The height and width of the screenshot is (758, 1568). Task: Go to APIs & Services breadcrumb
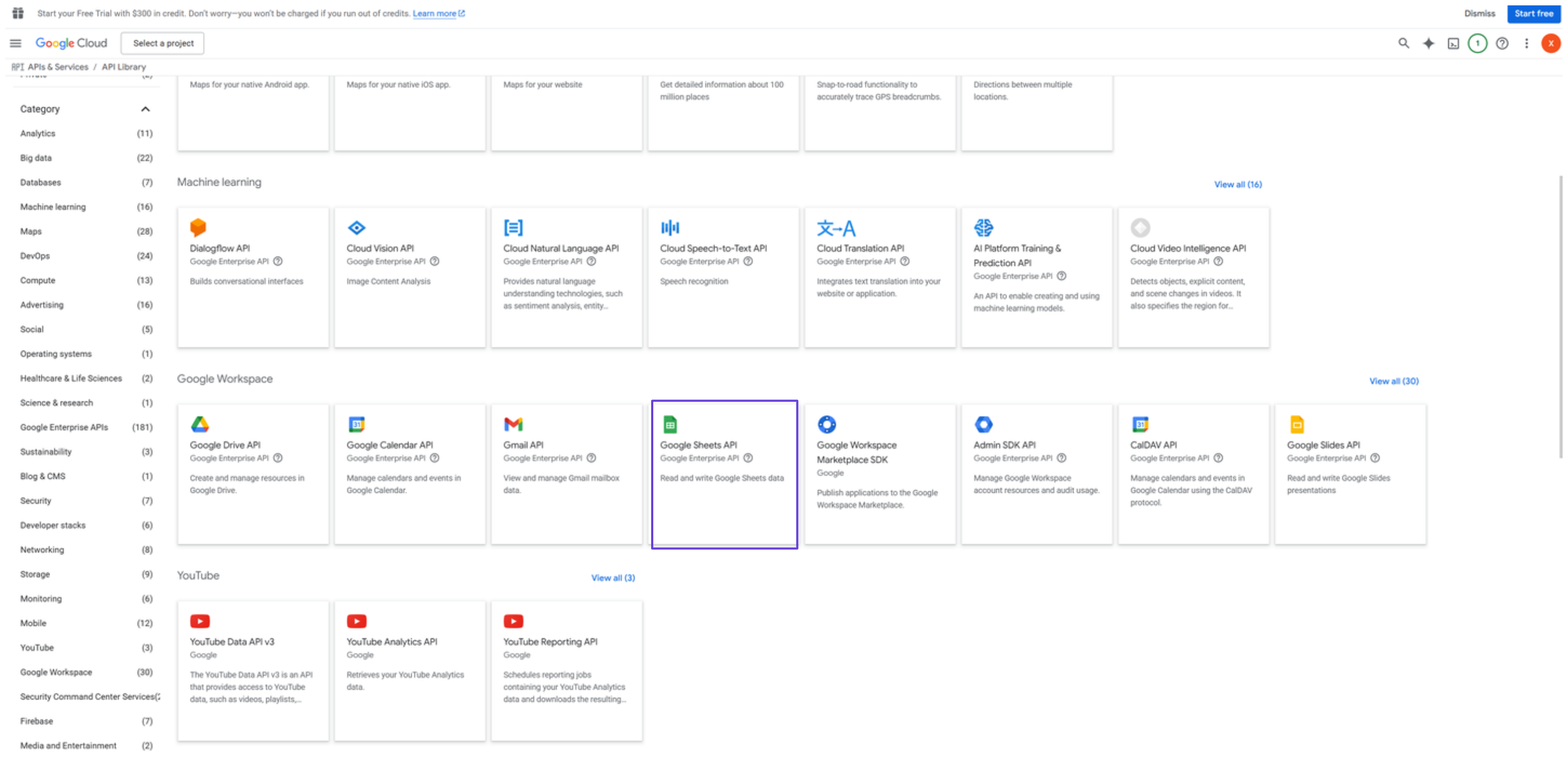coord(58,67)
